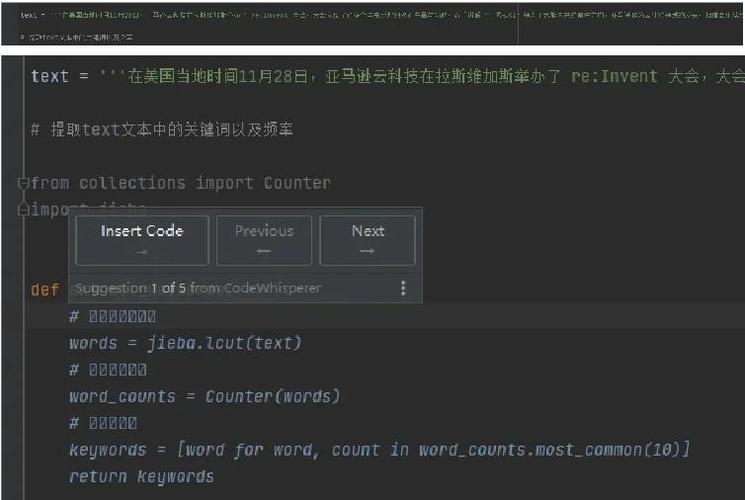Click the 'word_counts = Counter(words)' line
The height and width of the screenshot is (500, 745).
pyautogui.click(x=205, y=396)
